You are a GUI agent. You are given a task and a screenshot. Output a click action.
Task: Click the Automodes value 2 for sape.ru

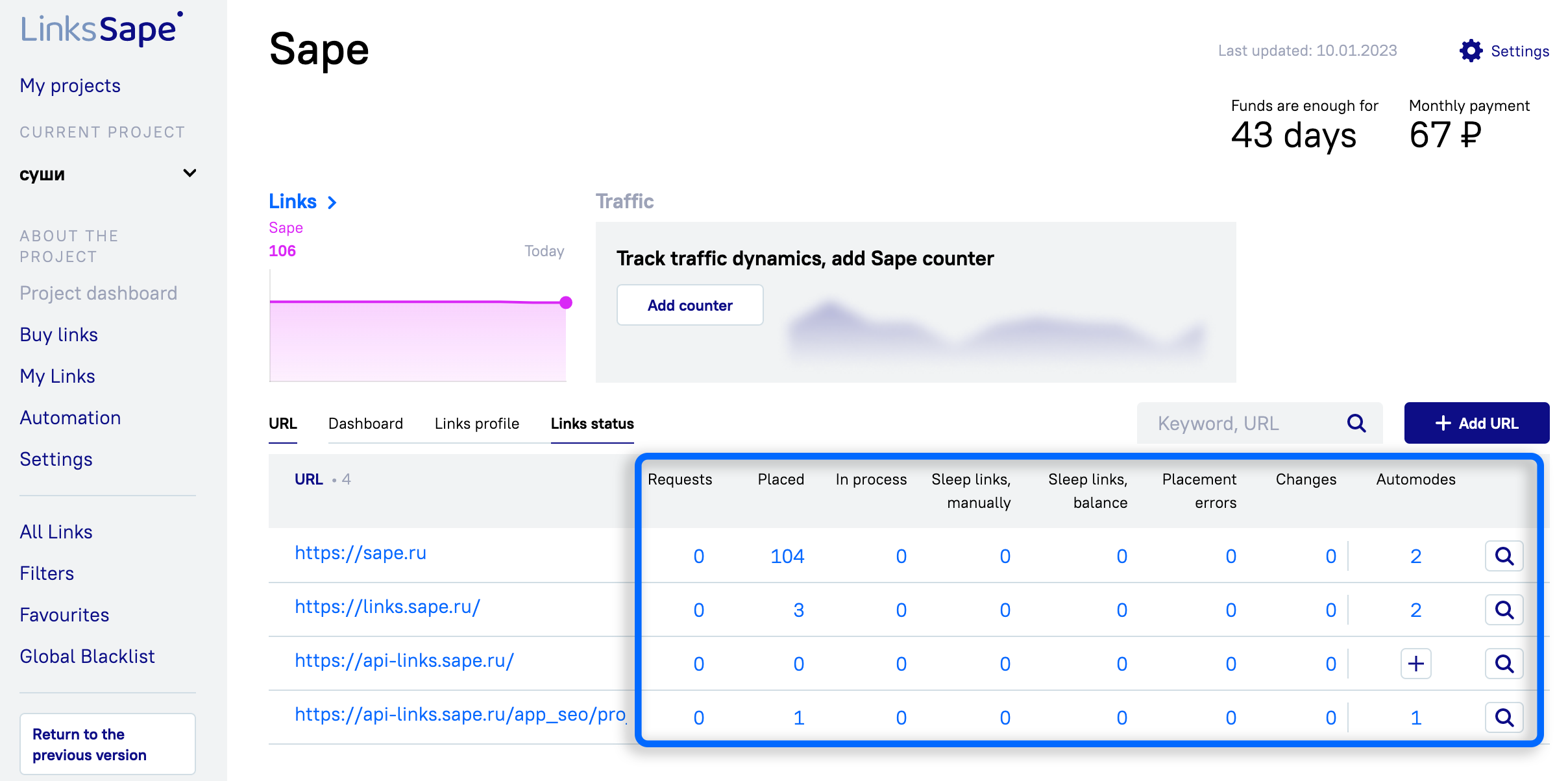1416,556
